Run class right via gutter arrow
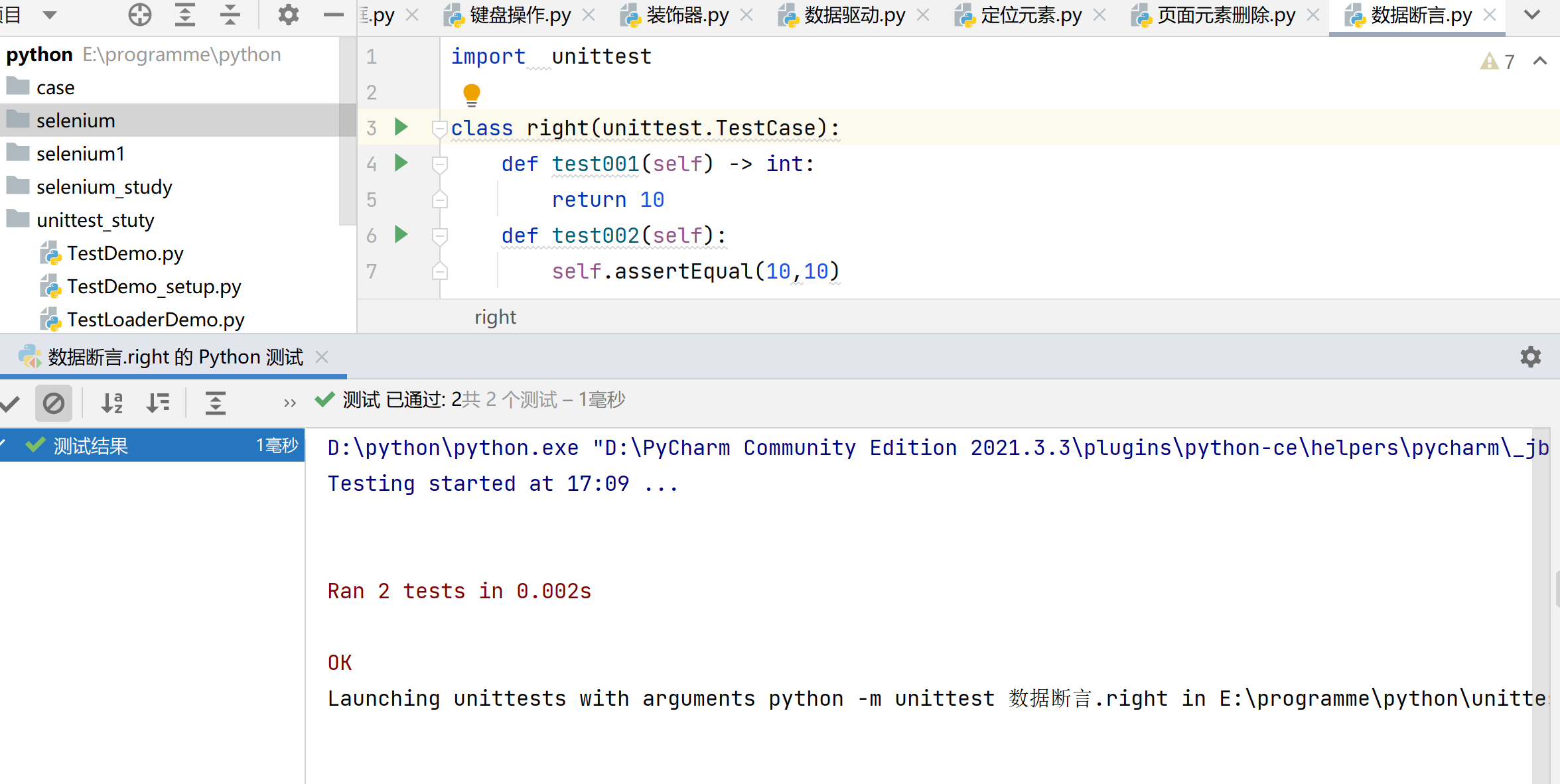 (x=401, y=127)
